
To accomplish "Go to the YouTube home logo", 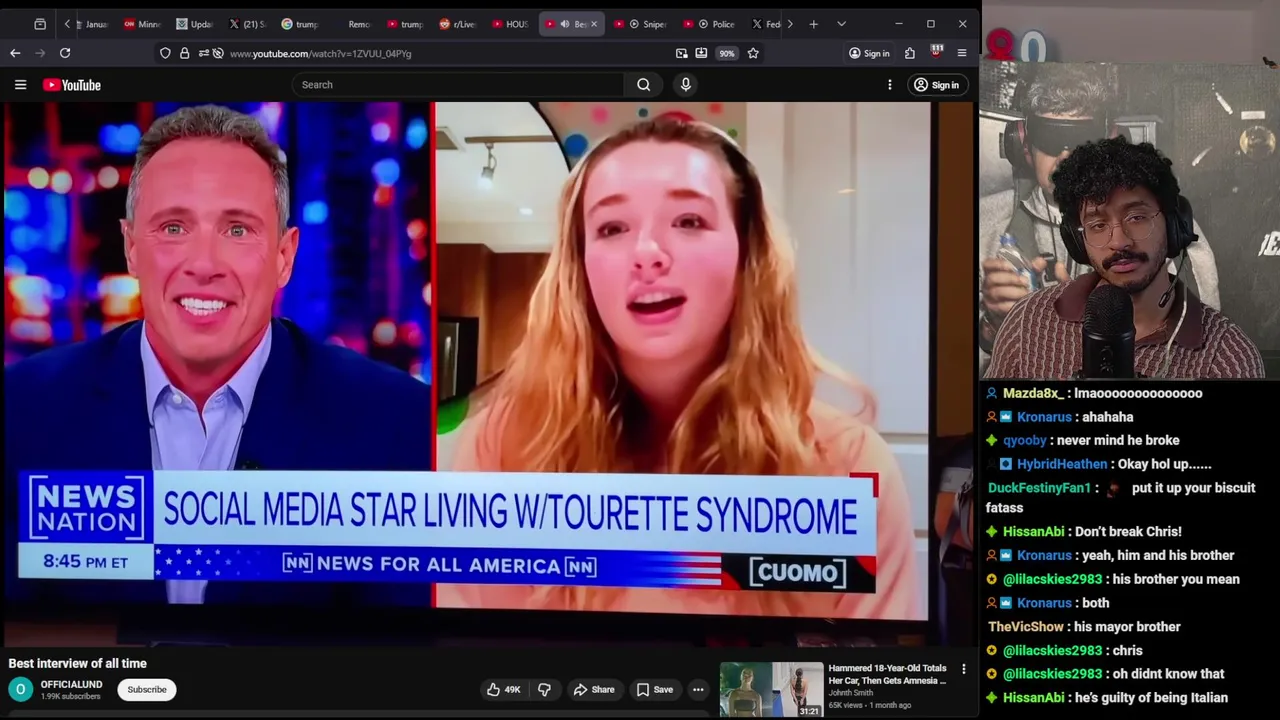I will 72,85.
